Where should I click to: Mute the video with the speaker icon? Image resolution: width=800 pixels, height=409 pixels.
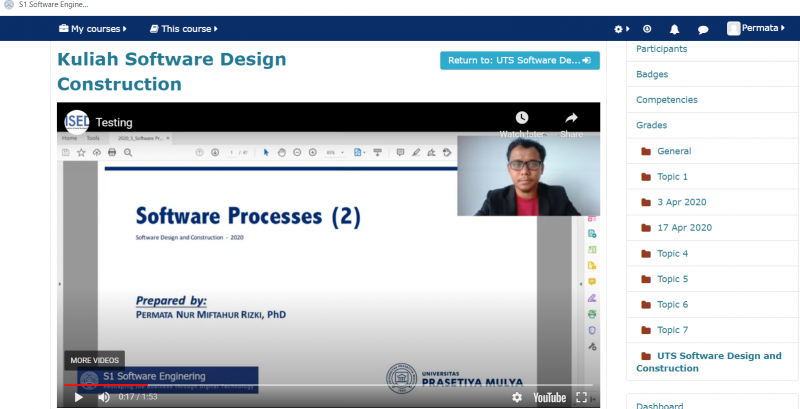click(104, 397)
